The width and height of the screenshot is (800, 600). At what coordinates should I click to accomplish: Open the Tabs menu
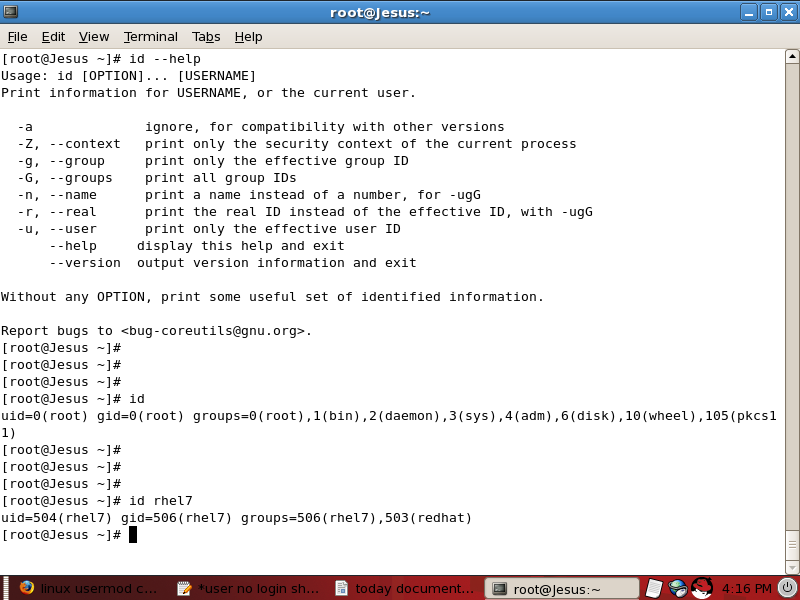(206, 36)
